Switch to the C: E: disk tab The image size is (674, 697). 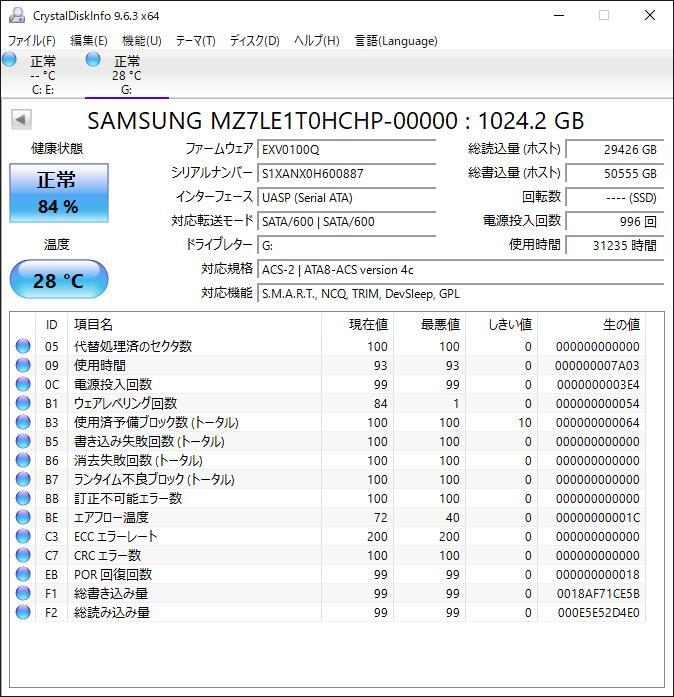click(x=43, y=74)
